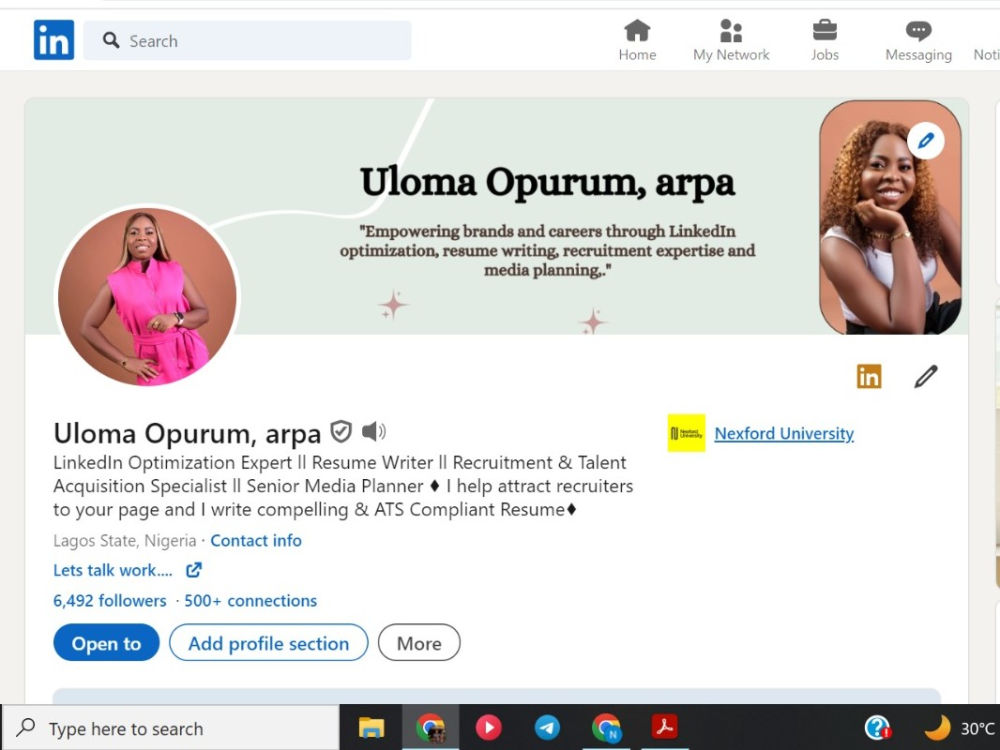This screenshot has height=750, width=1000.
Task: Click the Nexford University logo
Action: click(x=686, y=433)
